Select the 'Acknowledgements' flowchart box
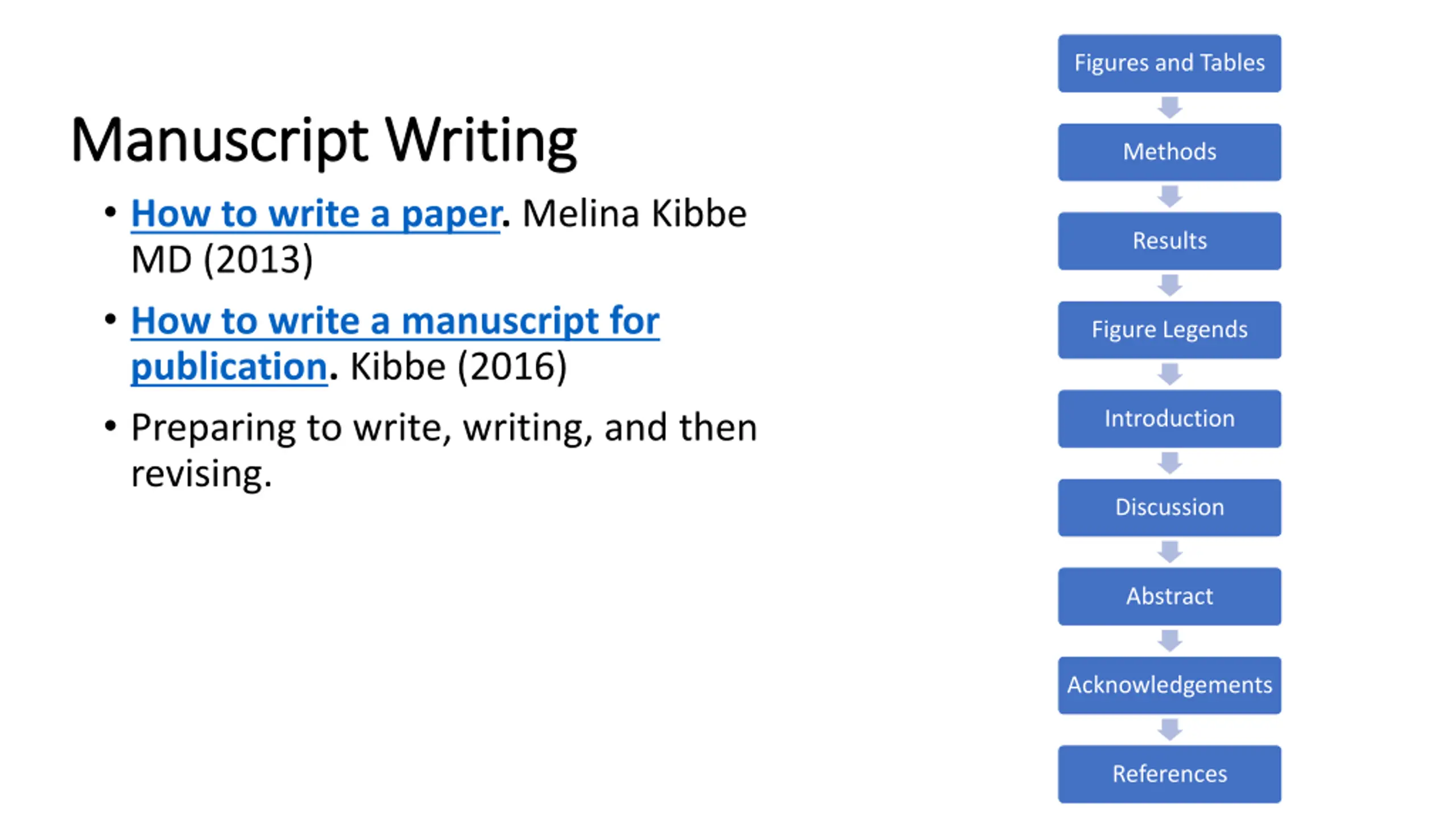Viewport: 1456px width, 819px height. pyautogui.click(x=1169, y=685)
